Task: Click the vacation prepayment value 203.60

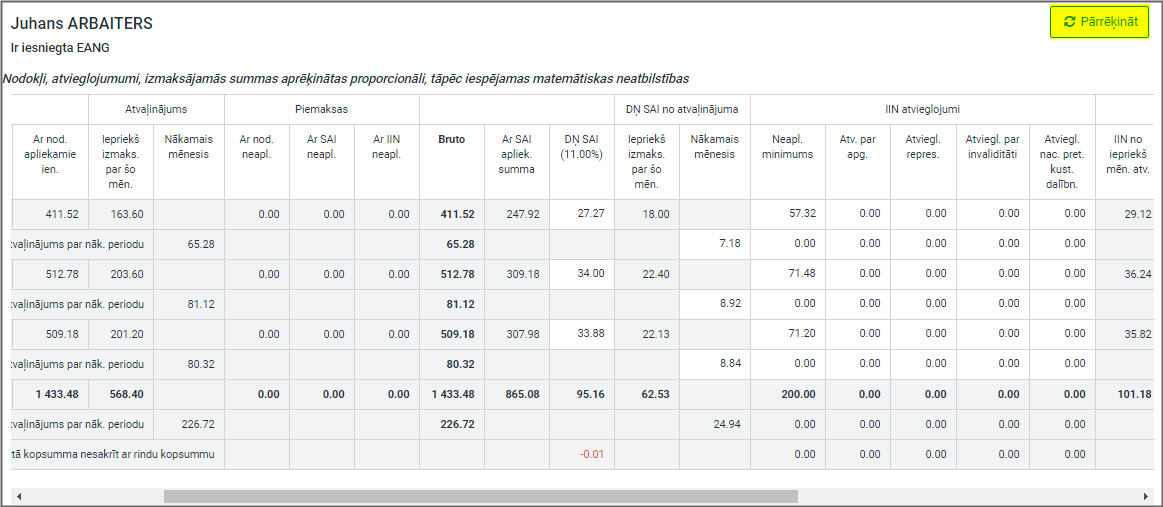Action: coord(126,274)
